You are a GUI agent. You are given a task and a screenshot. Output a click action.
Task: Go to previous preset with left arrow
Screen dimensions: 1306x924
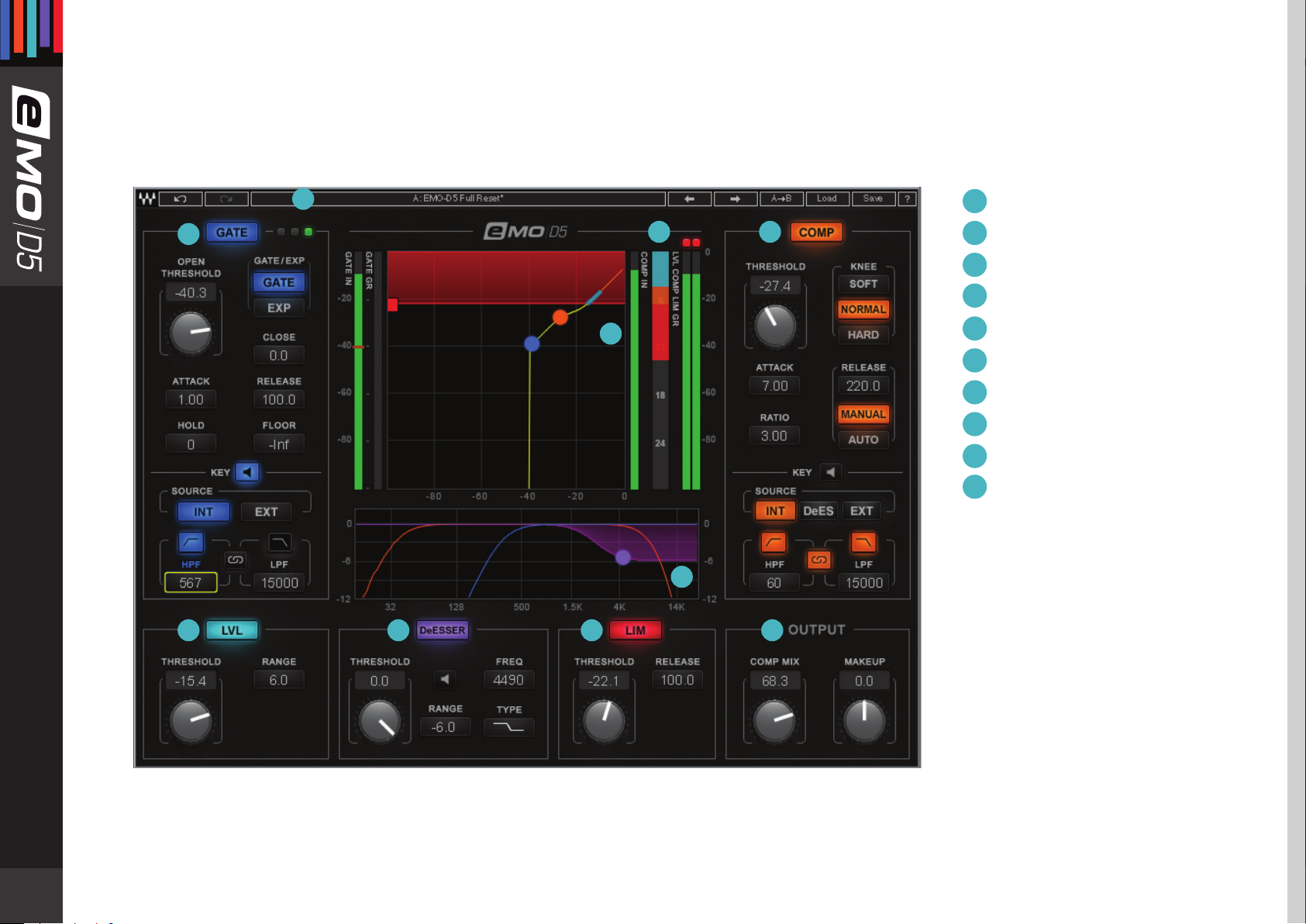coord(689,199)
